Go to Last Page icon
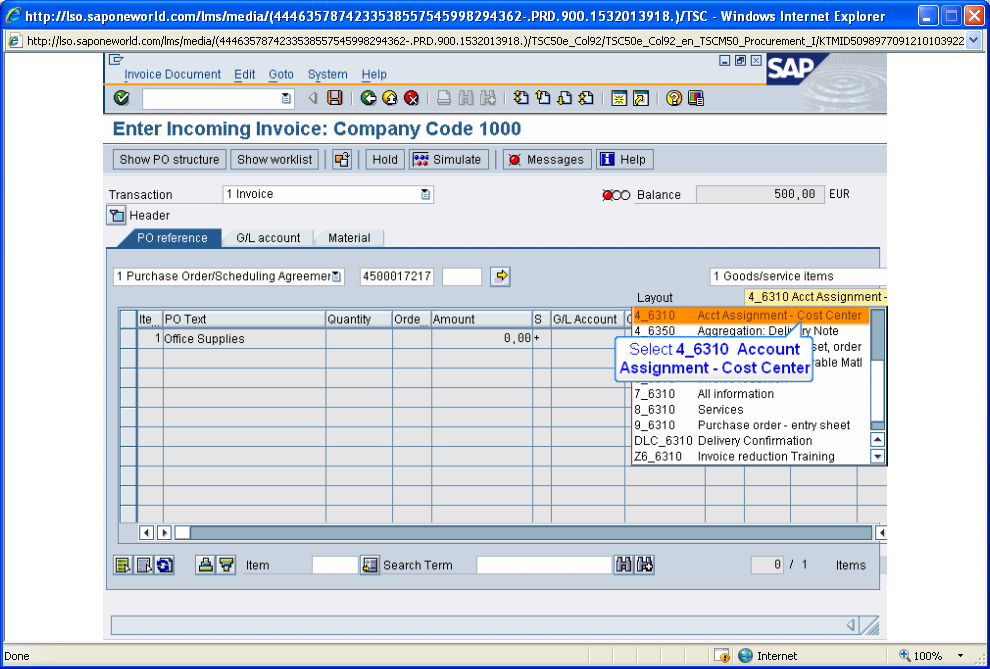Image resolution: width=990 pixels, height=669 pixels. [x=586, y=98]
